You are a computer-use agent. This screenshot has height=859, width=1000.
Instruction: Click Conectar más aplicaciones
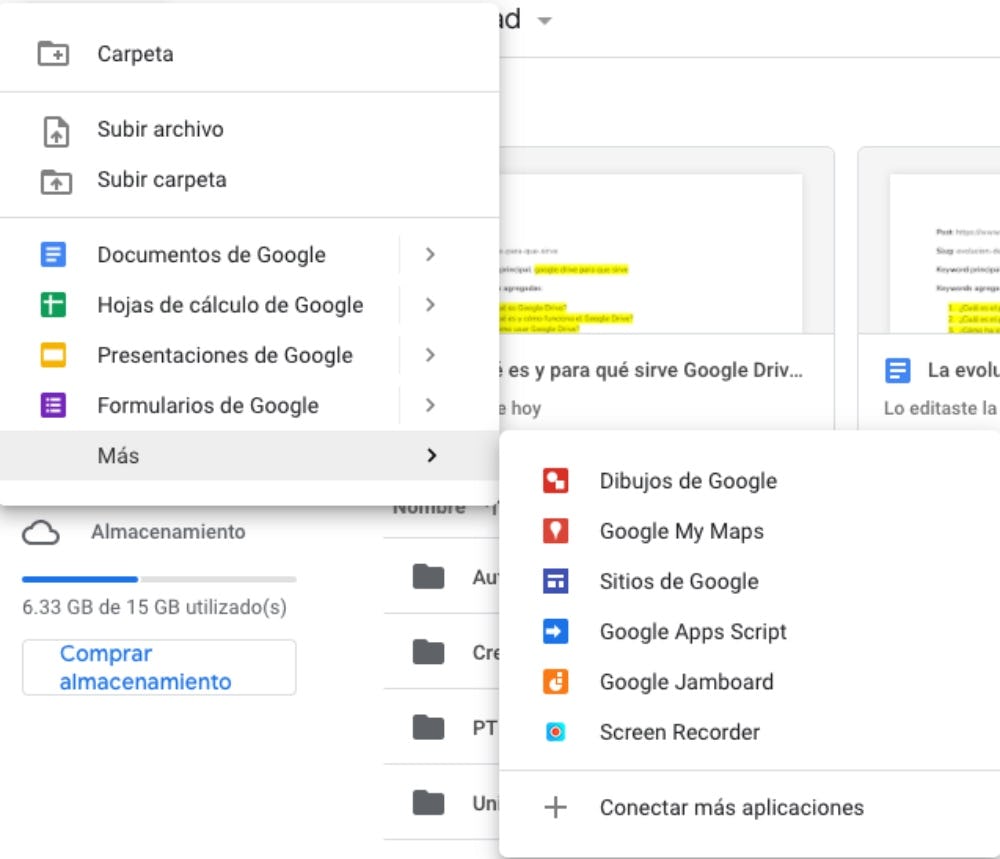[x=731, y=808]
